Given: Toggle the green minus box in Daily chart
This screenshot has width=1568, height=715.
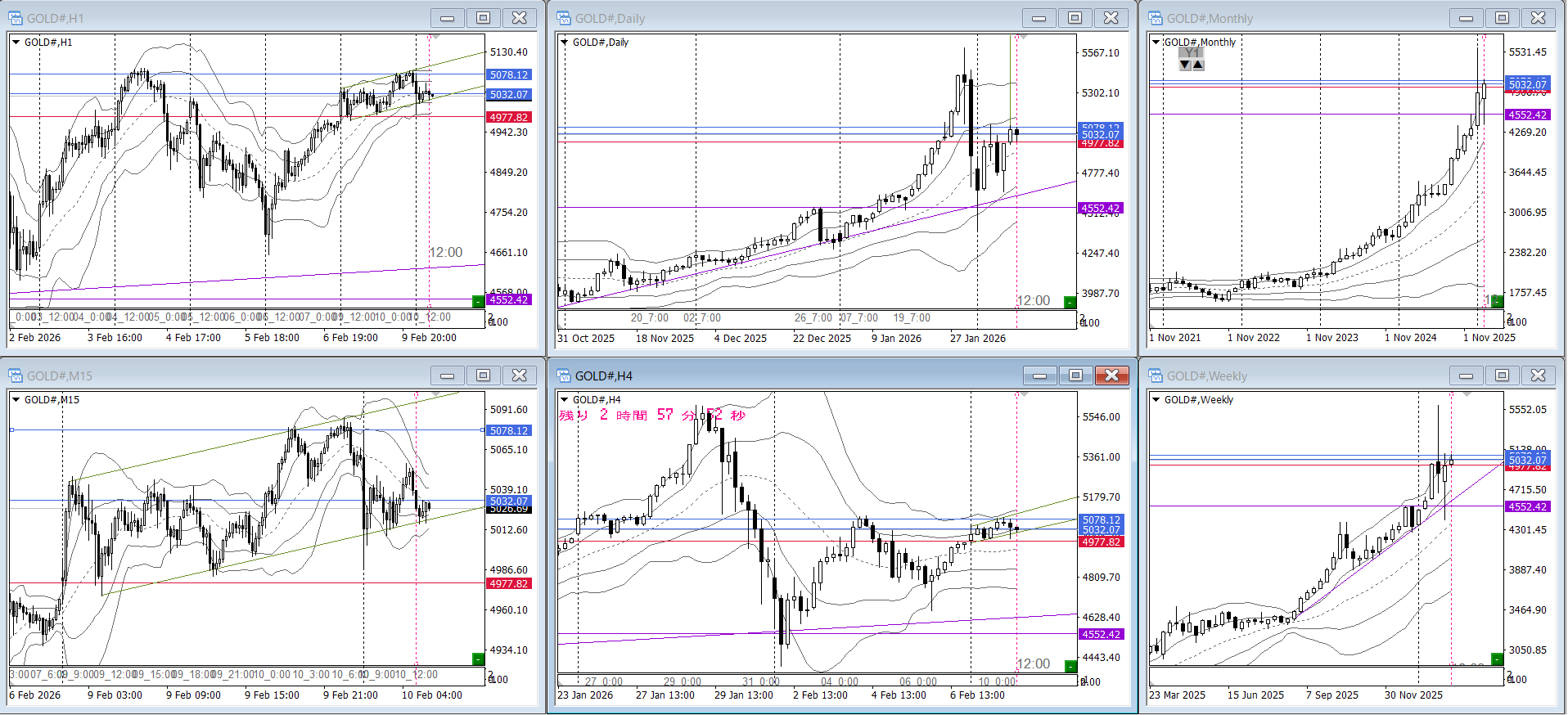Looking at the screenshot, I should (1069, 303).
